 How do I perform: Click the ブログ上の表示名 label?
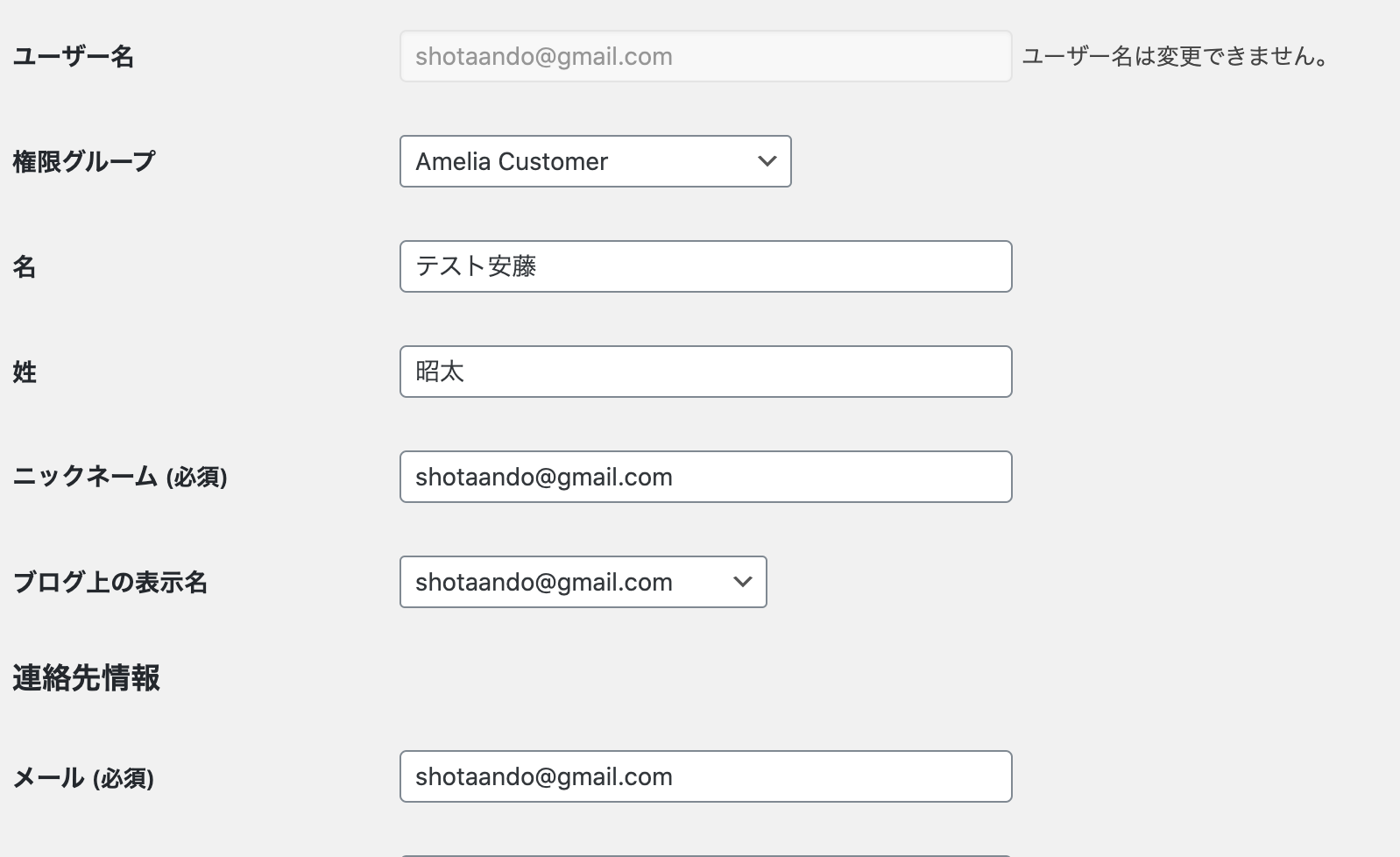110,582
